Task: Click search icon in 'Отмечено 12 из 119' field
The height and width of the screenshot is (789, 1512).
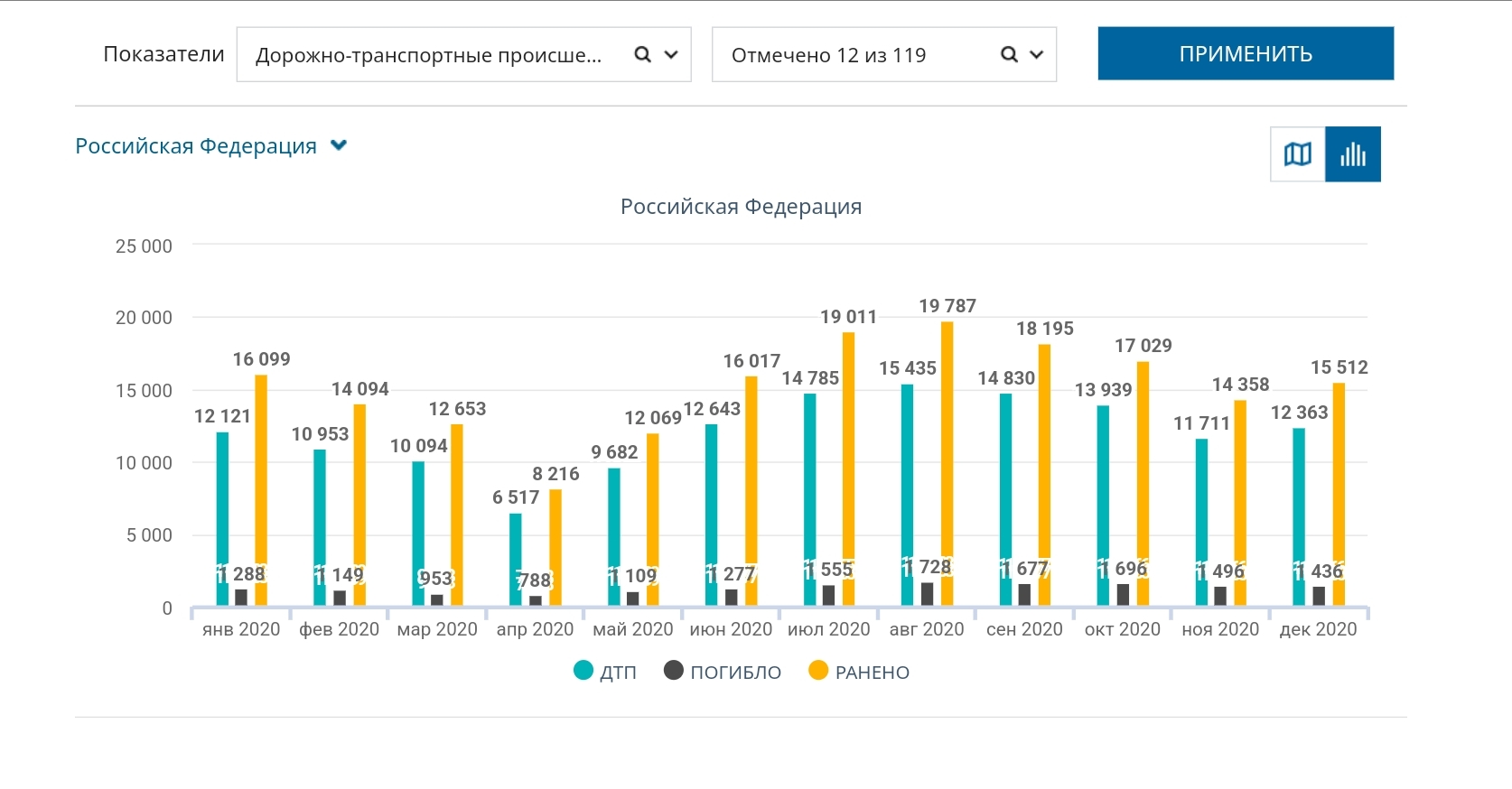Action: [x=1009, y=55]
